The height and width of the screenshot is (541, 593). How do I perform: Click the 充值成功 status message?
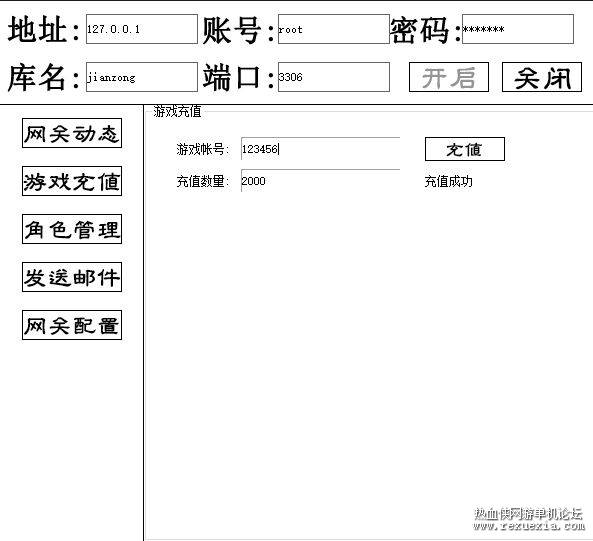click(449, 181)
